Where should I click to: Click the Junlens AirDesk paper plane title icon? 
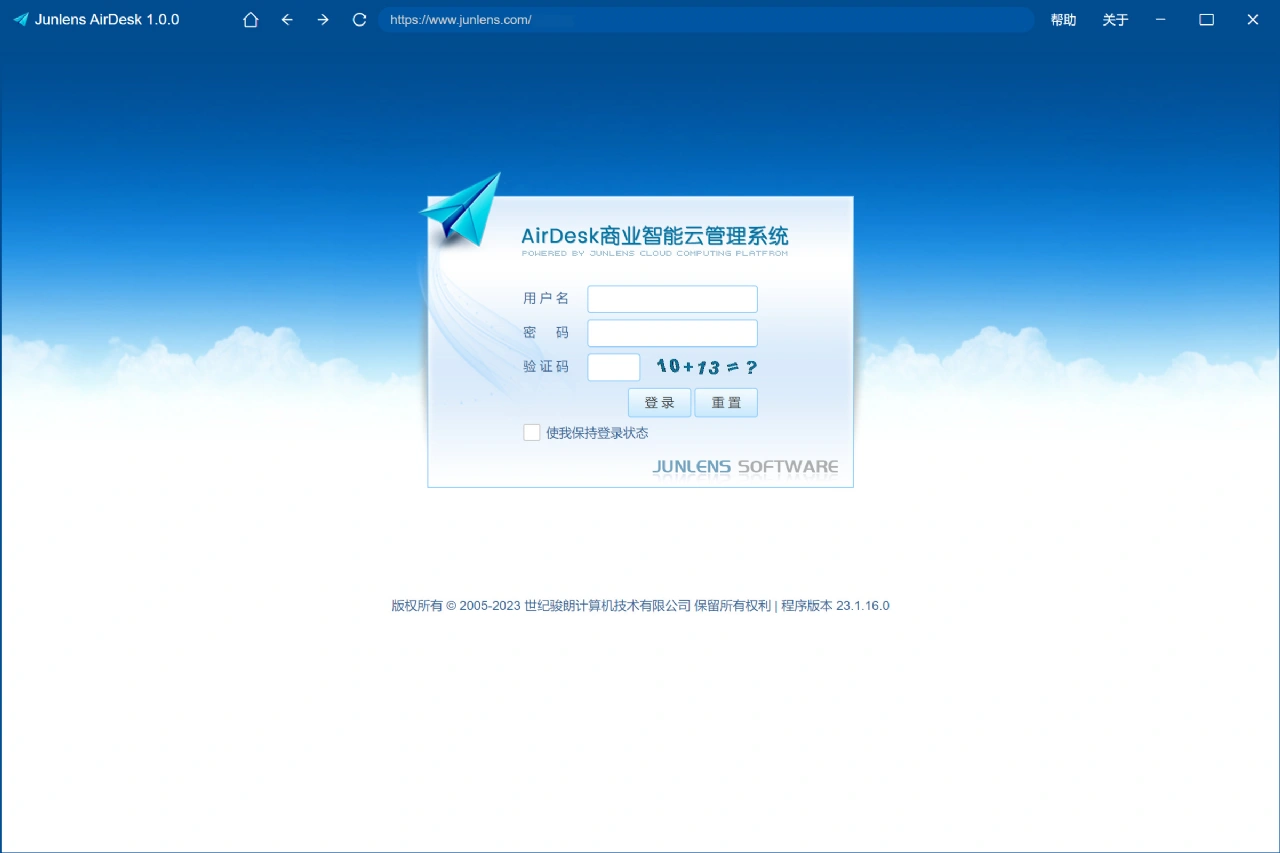pos(21,19)
